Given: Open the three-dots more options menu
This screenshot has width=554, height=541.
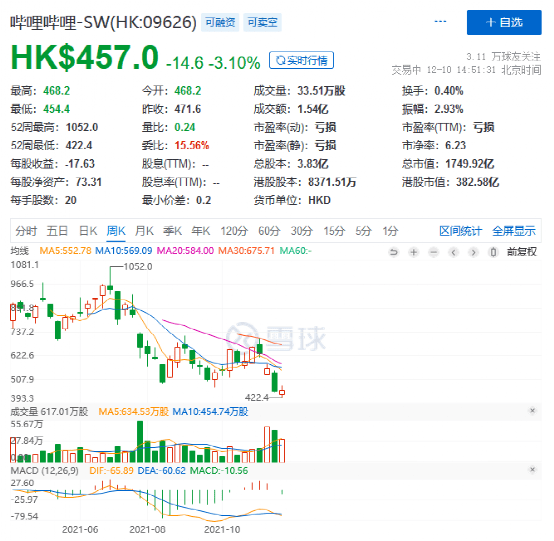Looking at the screenshot, I should [440, 22].
